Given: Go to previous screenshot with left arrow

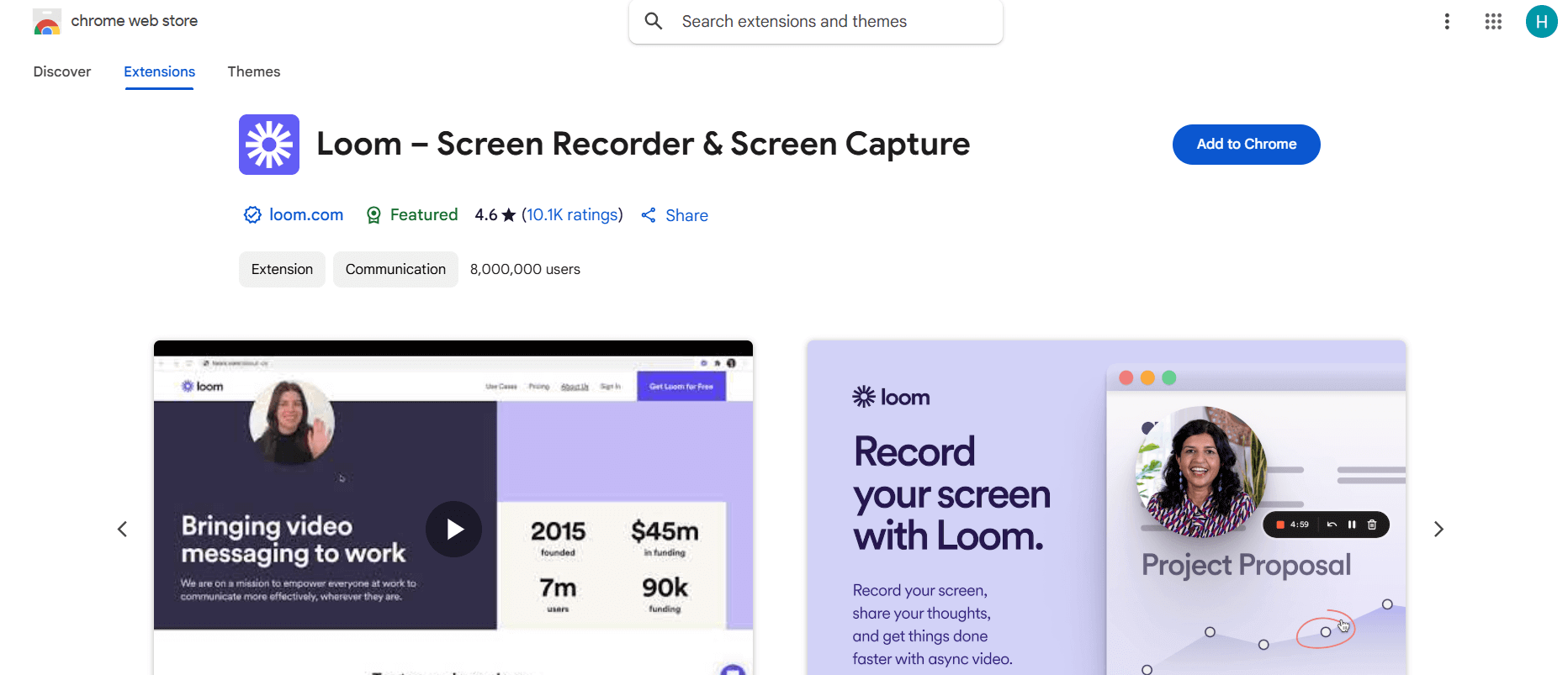Looking at the screenshot, I should coord(123,529).
